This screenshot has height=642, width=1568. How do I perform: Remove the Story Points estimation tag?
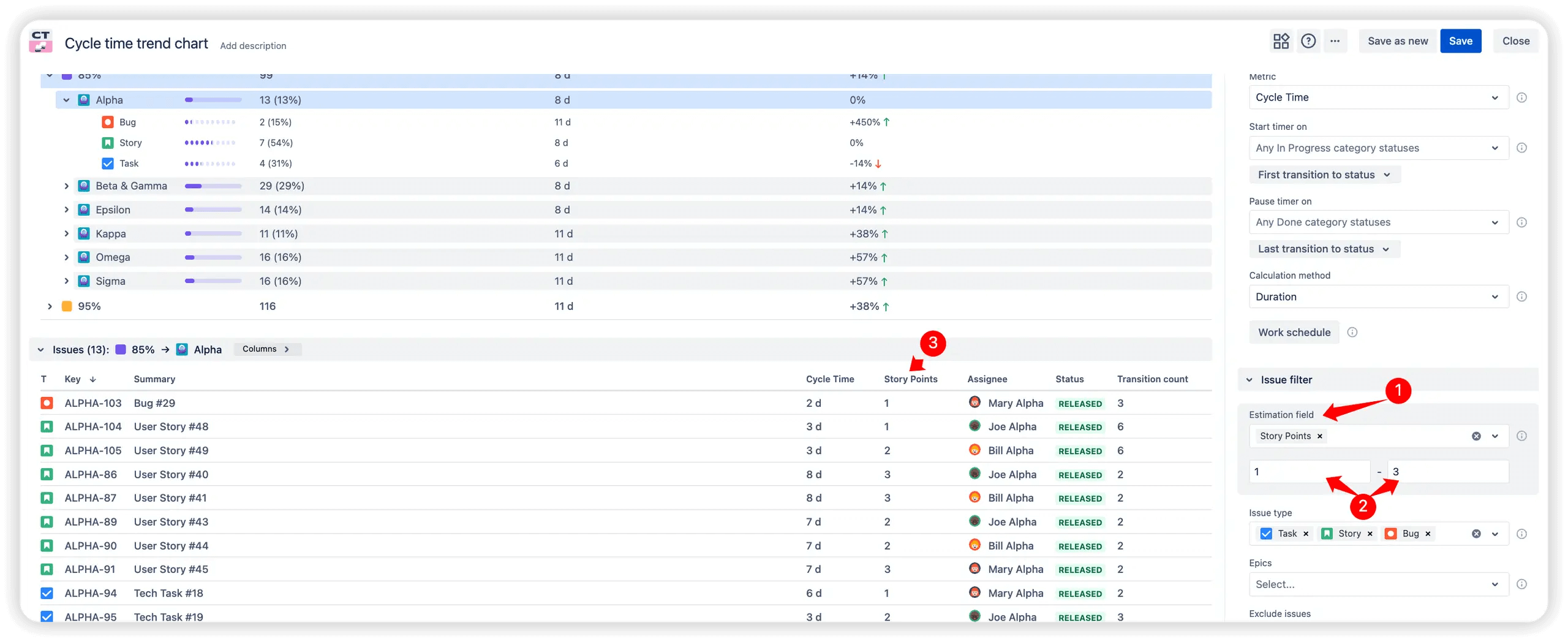(1320, 436)
